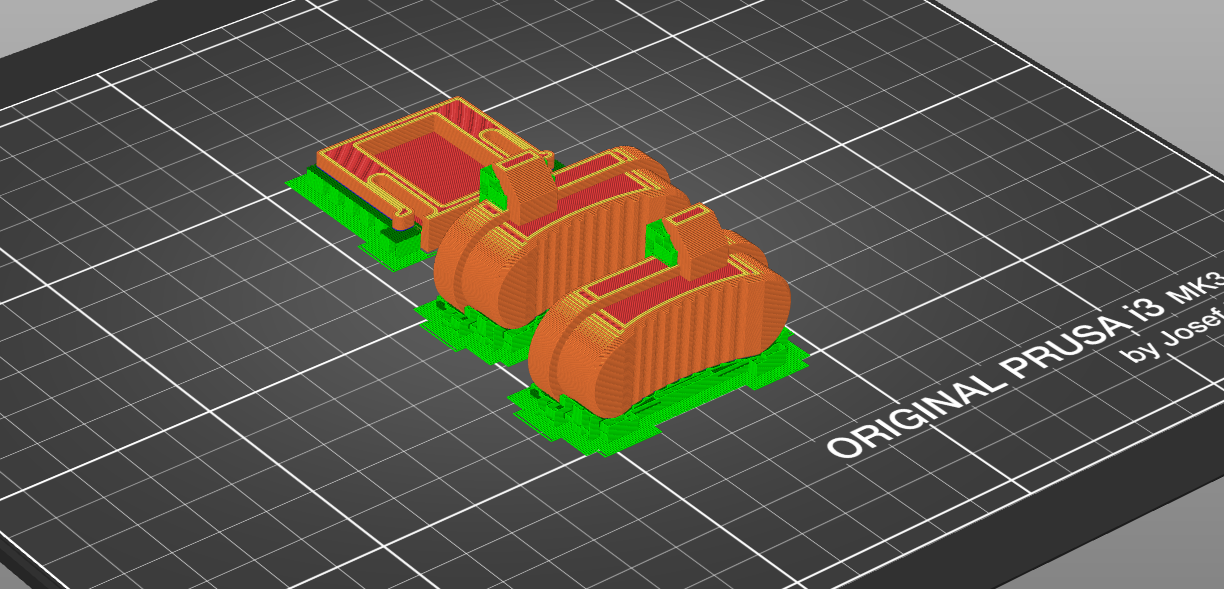Click red top infill of flat rear model

(x=424, y=164)
